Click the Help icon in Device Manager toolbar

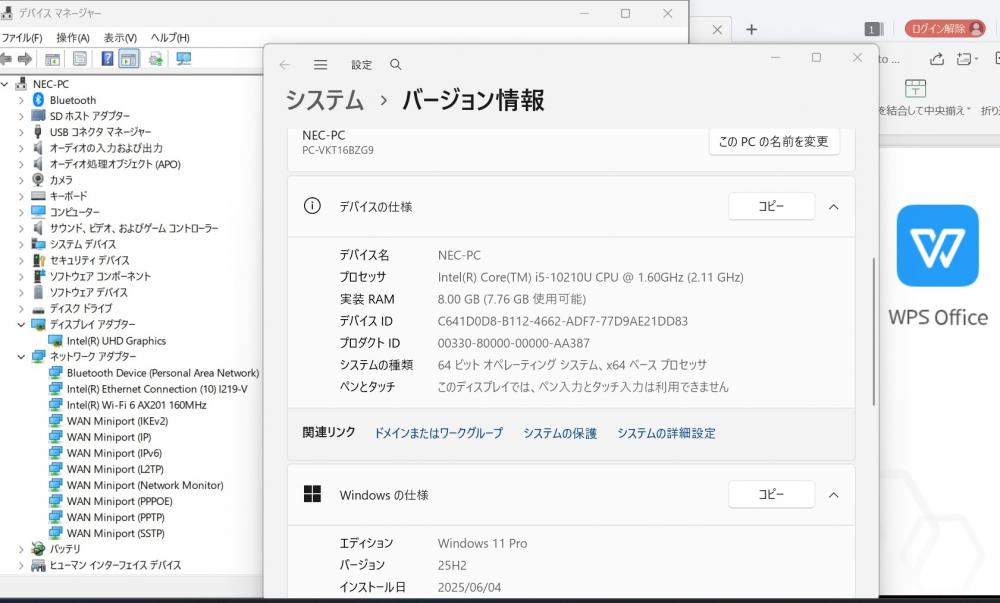point(108,59)
